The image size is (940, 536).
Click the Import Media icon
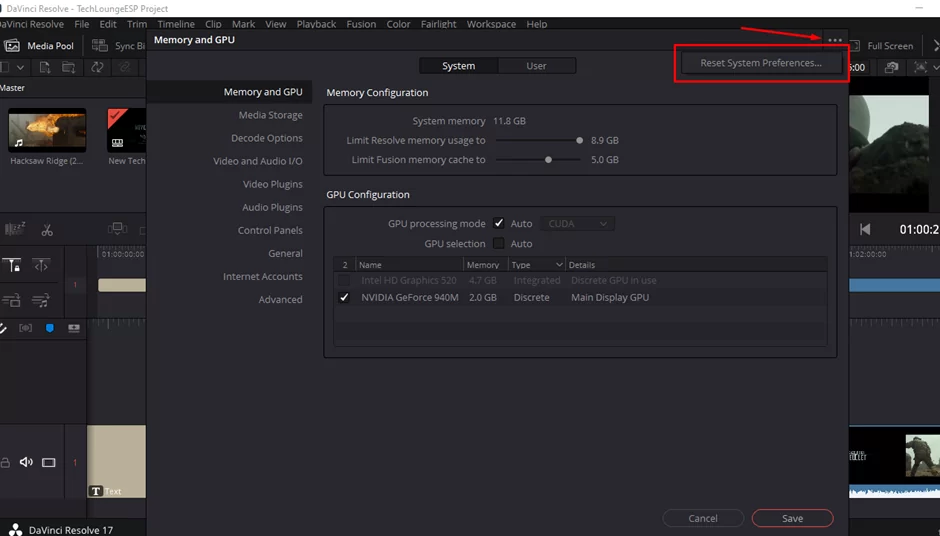pos(45,67)
